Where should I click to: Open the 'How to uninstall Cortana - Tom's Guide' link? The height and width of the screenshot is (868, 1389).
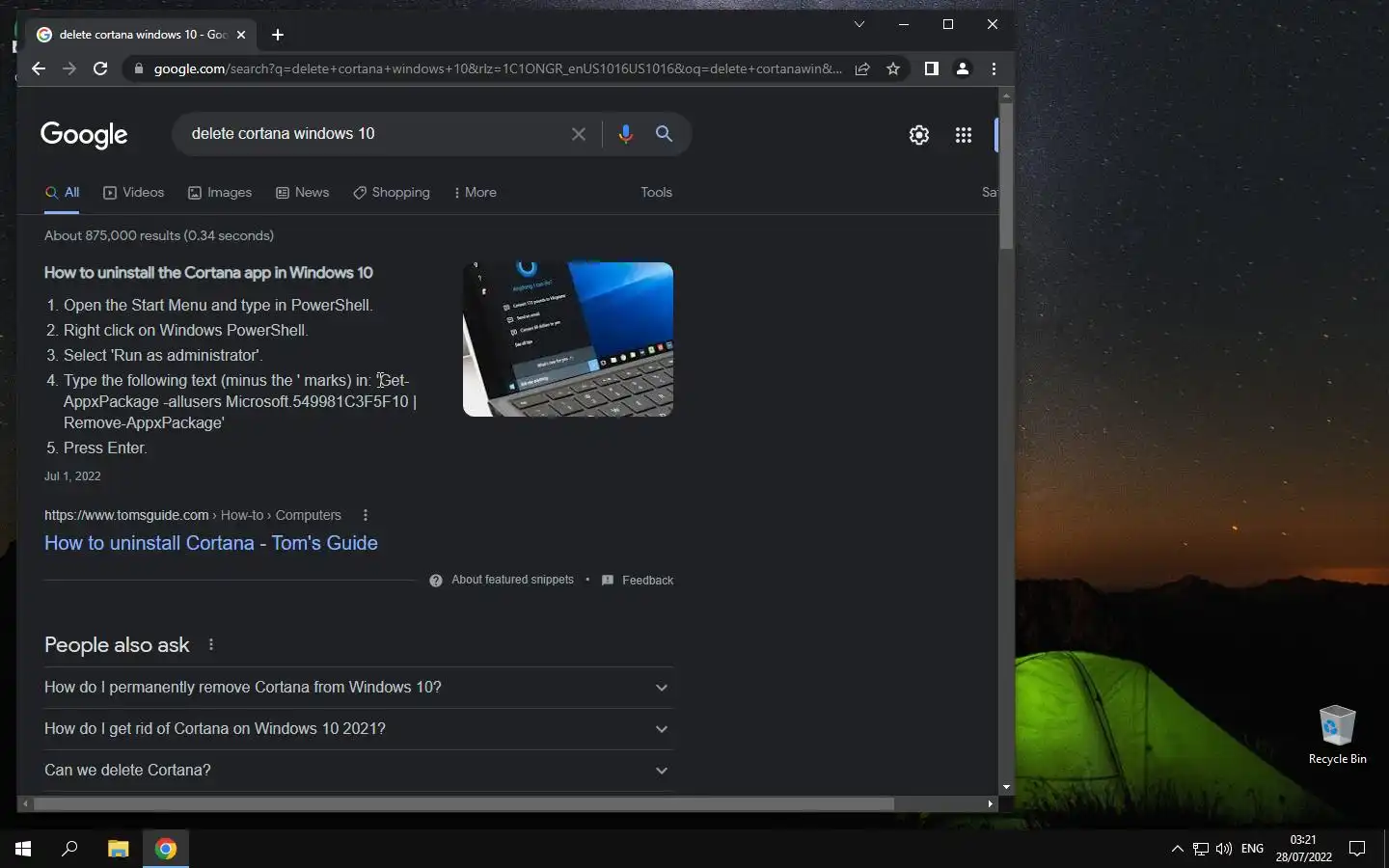(211, 543)
